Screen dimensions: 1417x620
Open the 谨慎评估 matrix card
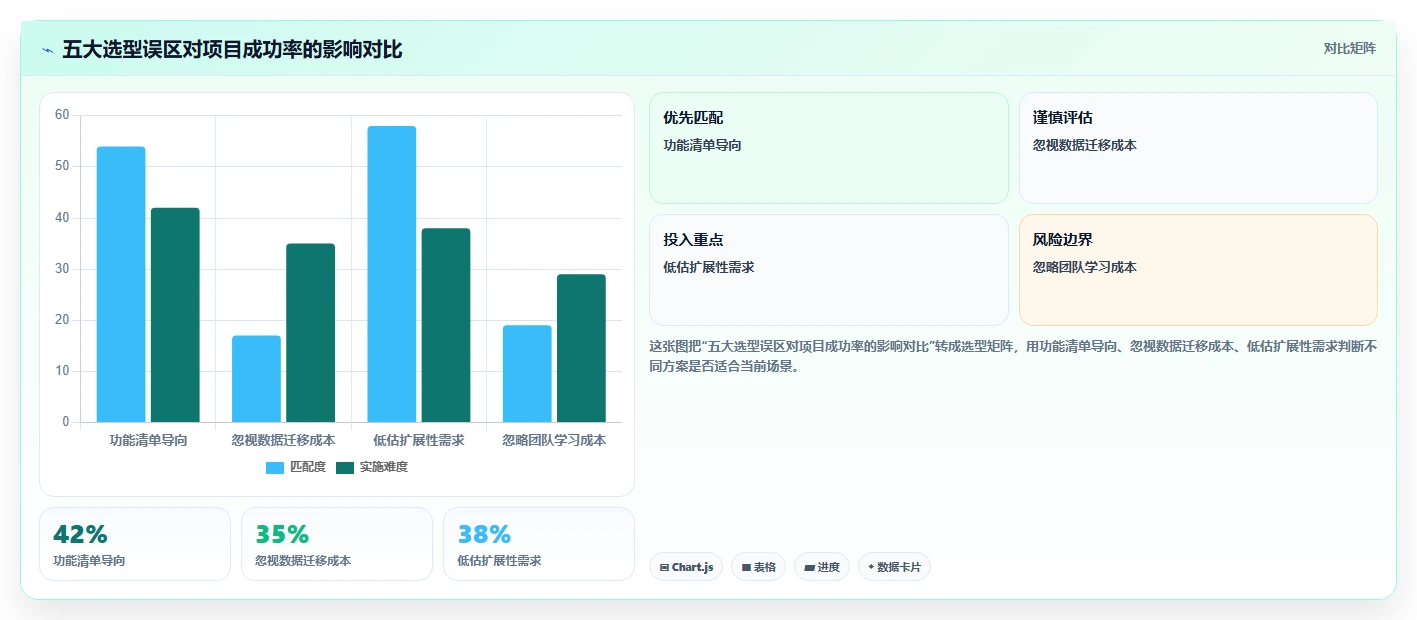(x=1198, y=148)
